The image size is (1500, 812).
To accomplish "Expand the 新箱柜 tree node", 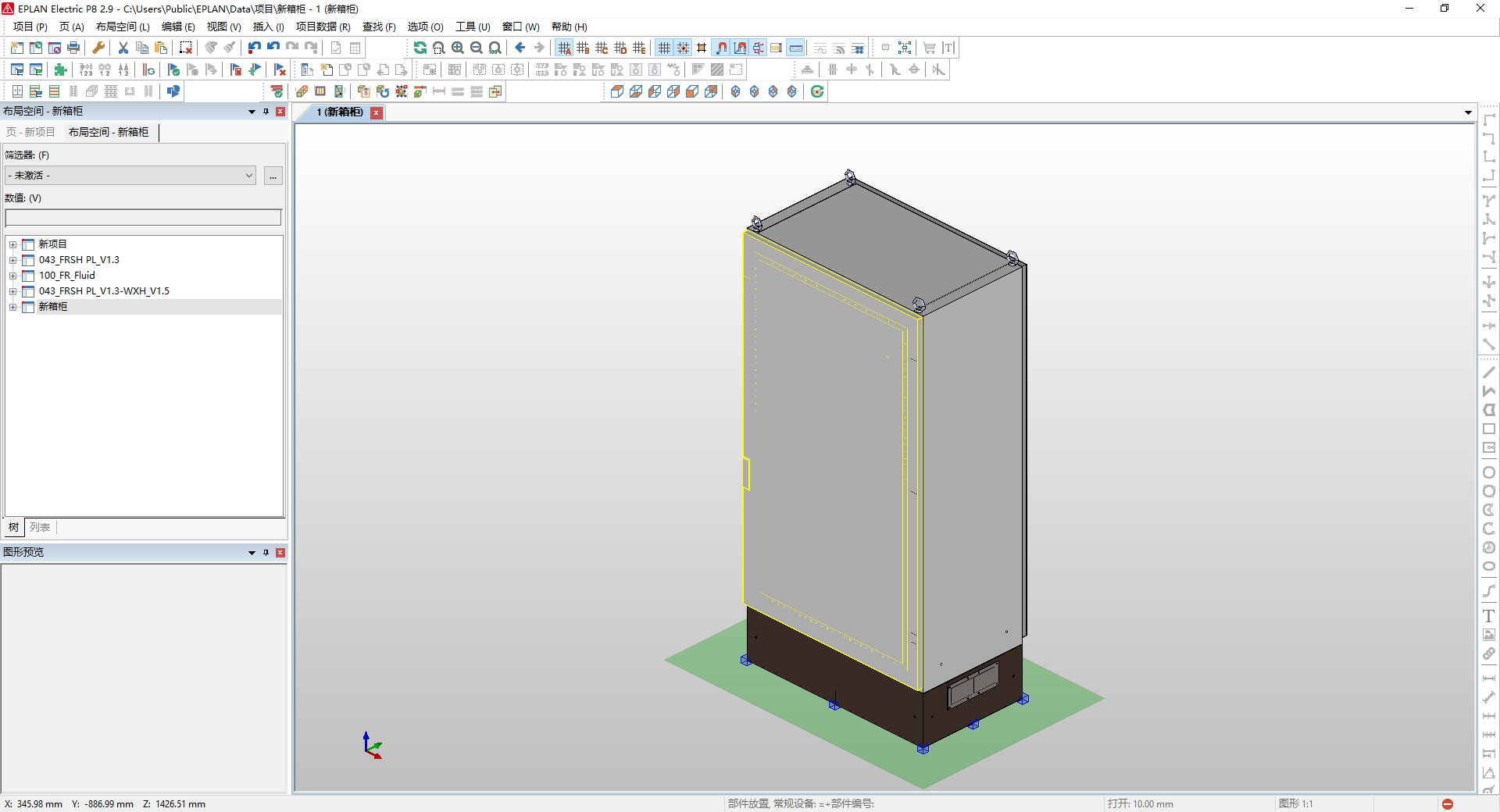I will (12, 306).
